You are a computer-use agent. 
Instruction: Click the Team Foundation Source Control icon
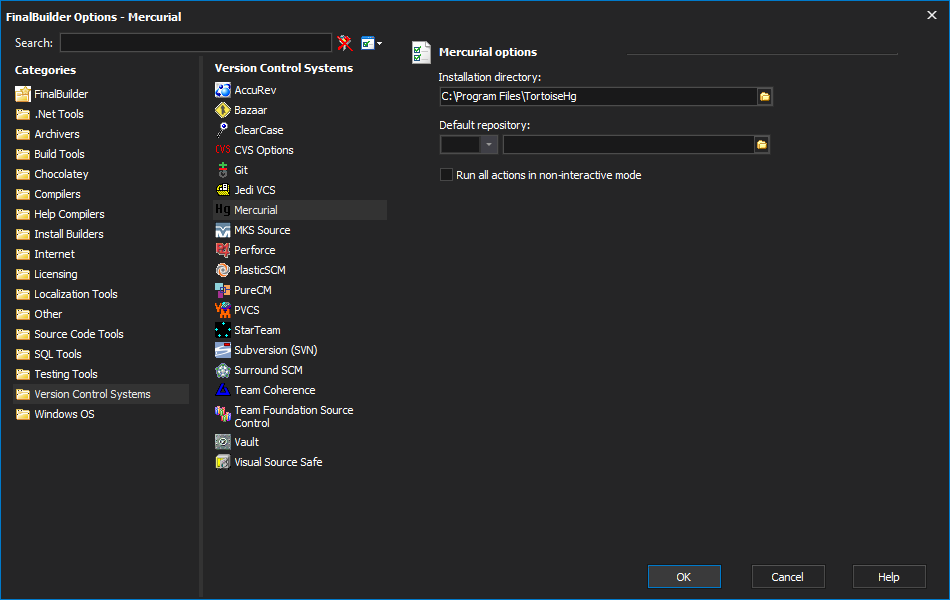[x=223, y=414]
